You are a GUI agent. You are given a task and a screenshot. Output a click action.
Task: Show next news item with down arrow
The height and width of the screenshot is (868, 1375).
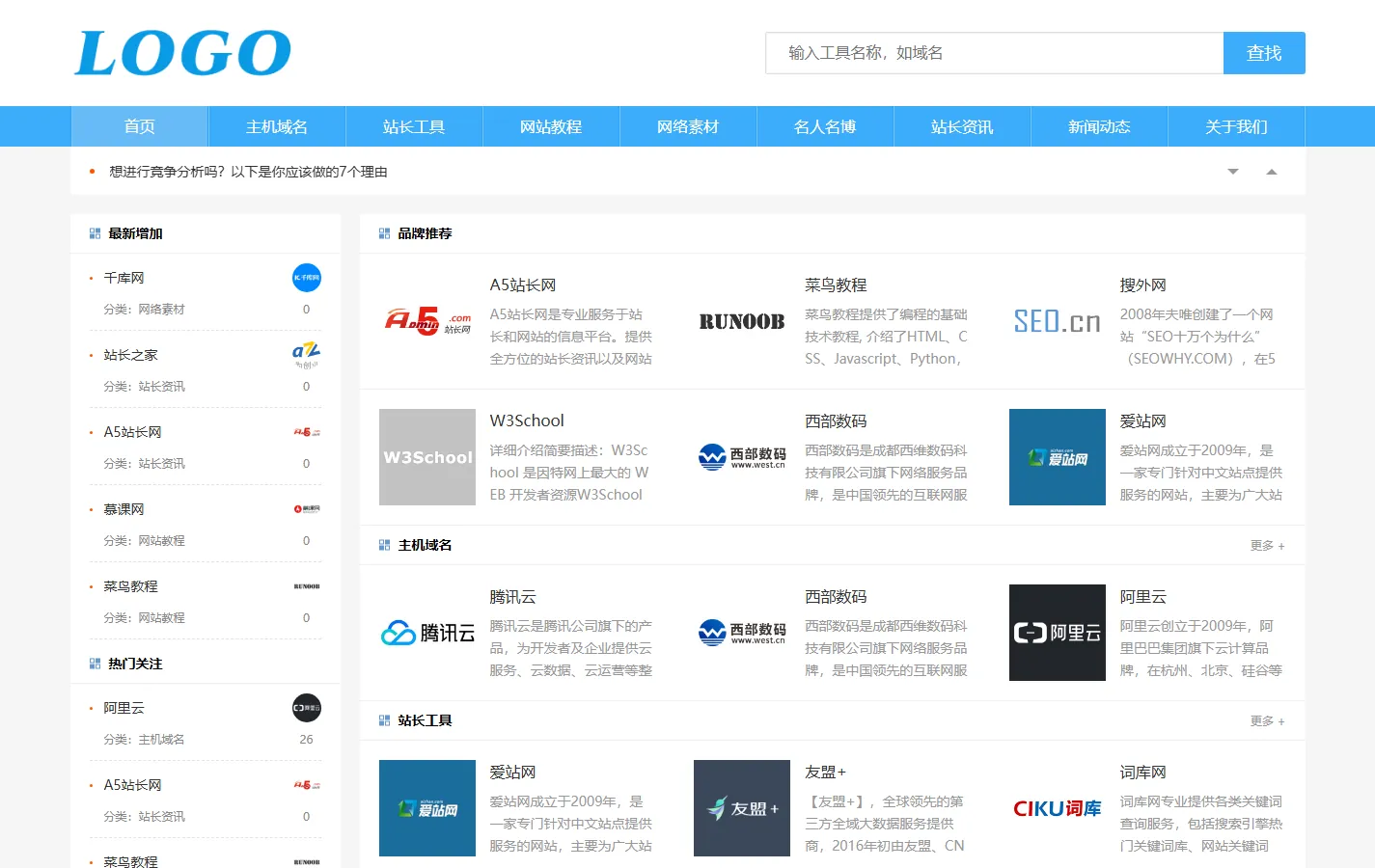1232,172
